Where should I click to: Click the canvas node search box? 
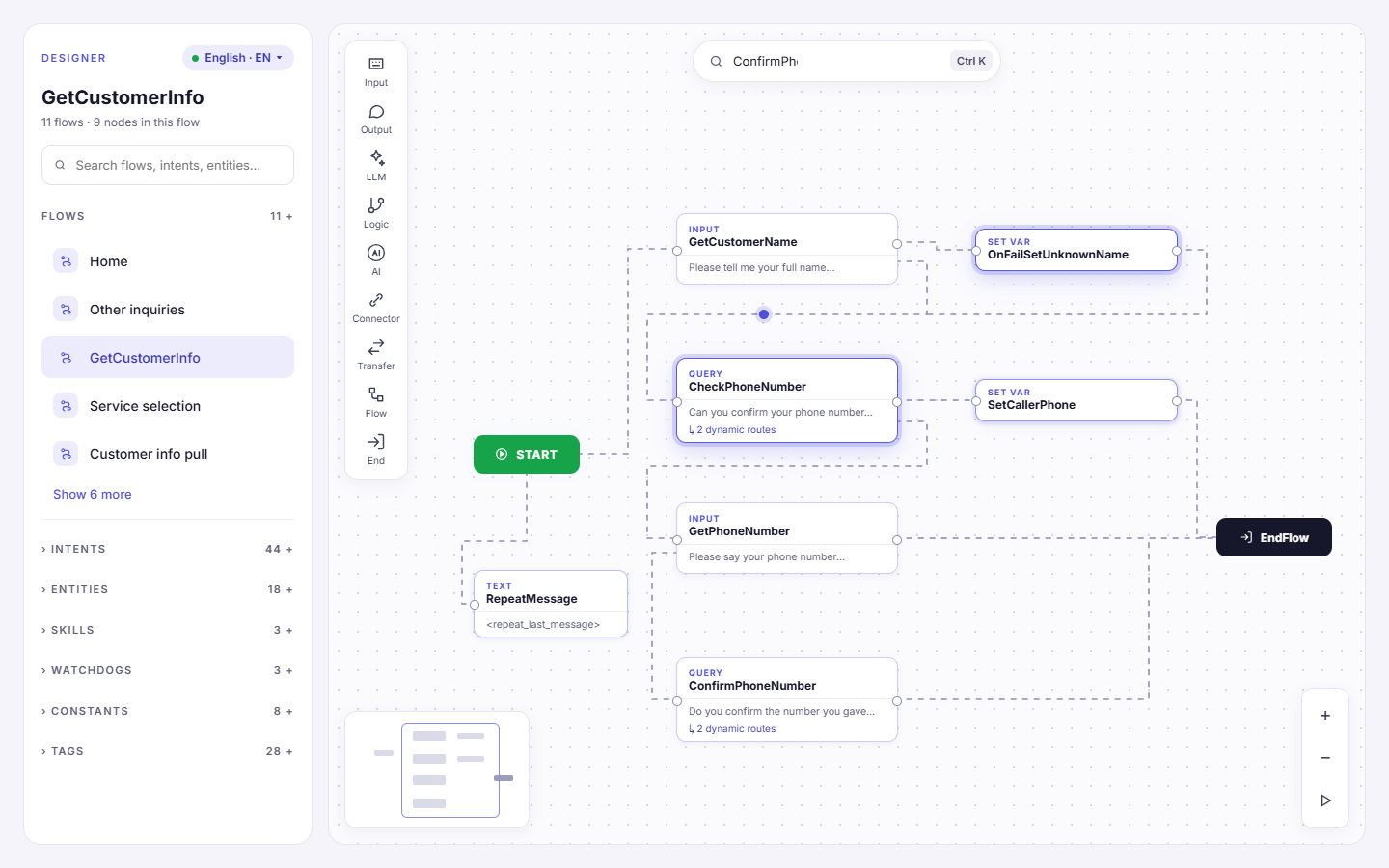[847, 61]
